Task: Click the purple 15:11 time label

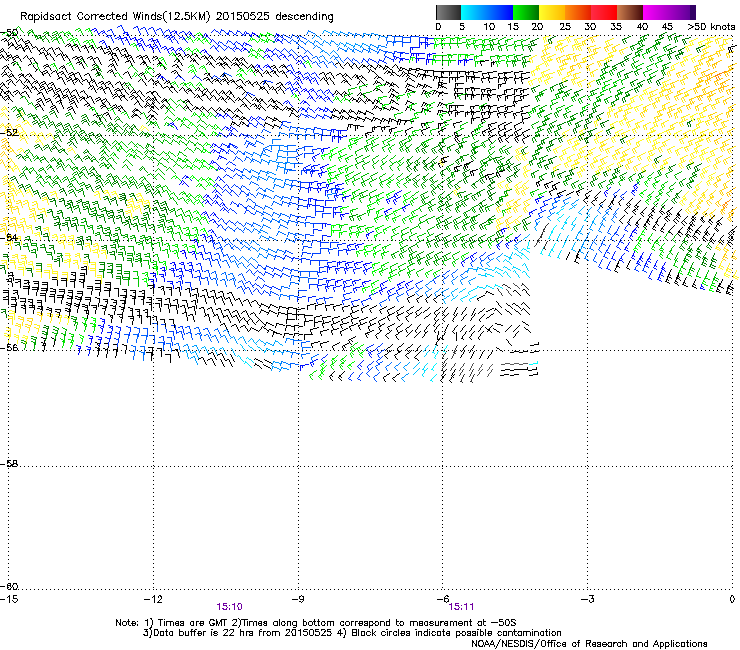Action: (x=461, y=607)
